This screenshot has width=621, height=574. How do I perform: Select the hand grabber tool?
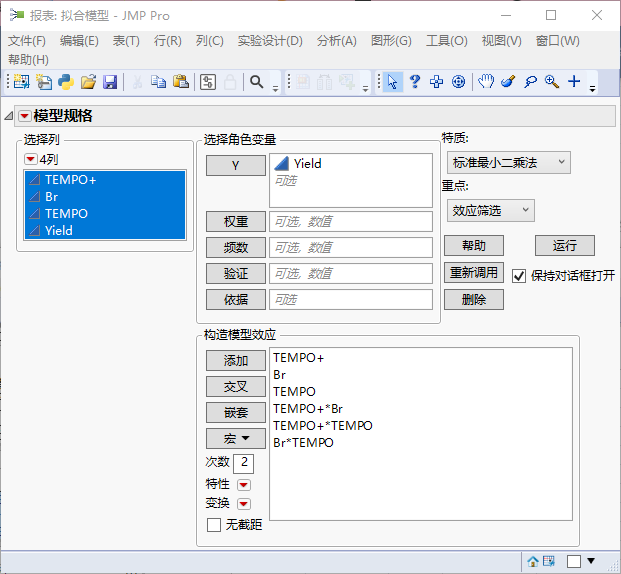pyautogui.click(x=485, y=82)
